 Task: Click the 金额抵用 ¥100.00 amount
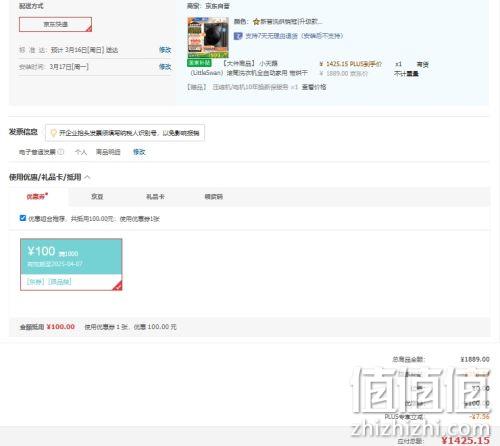(x=61, y=327)
